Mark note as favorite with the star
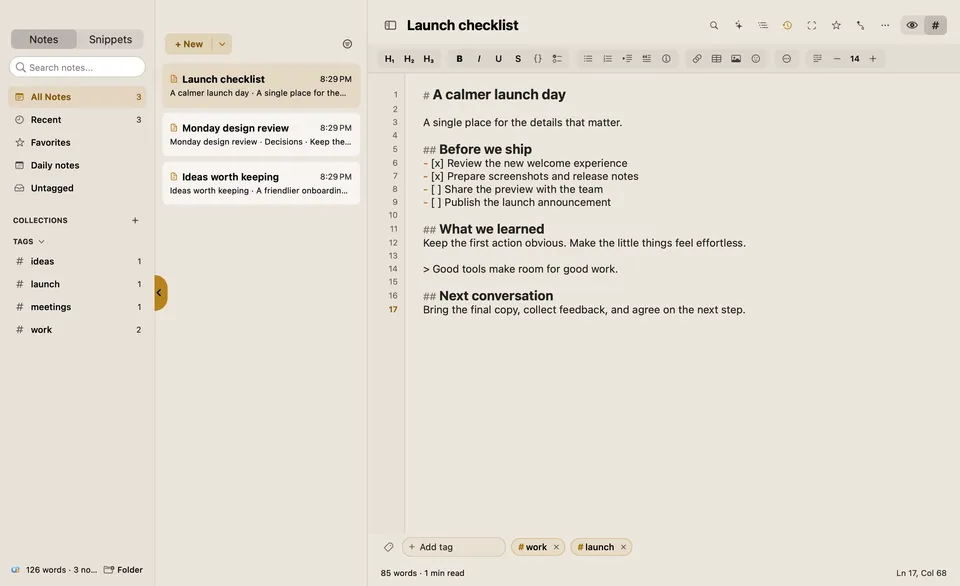This screenshot has height=586, width=960. tap(836, 25)
